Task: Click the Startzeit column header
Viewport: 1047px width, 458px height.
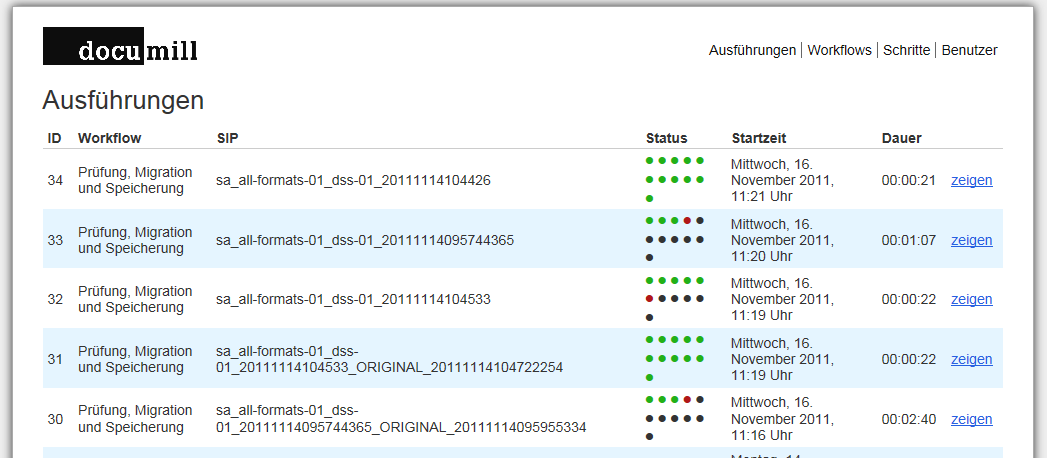Action: [x=759, y=138]
